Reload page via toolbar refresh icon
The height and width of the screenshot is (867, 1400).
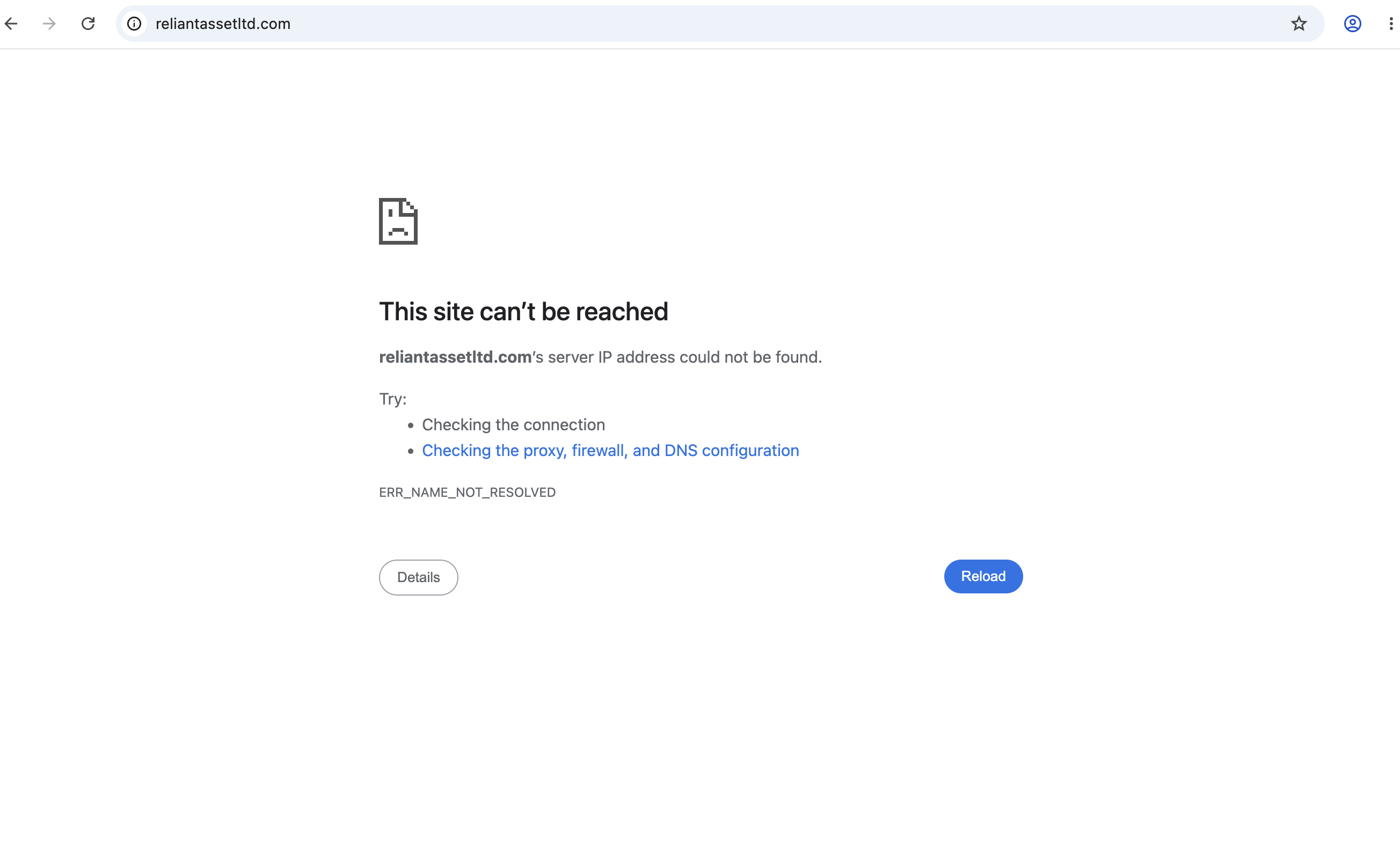pos(88,24)
